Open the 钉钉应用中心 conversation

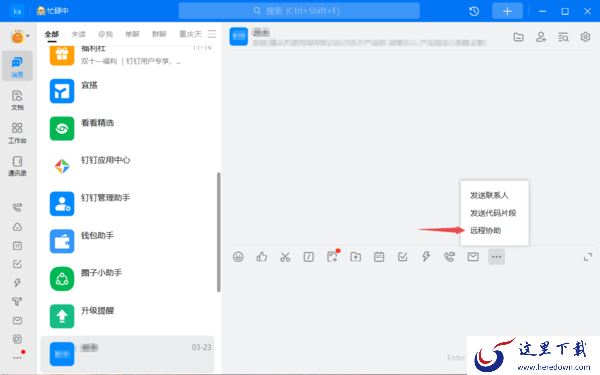point(127,166)
